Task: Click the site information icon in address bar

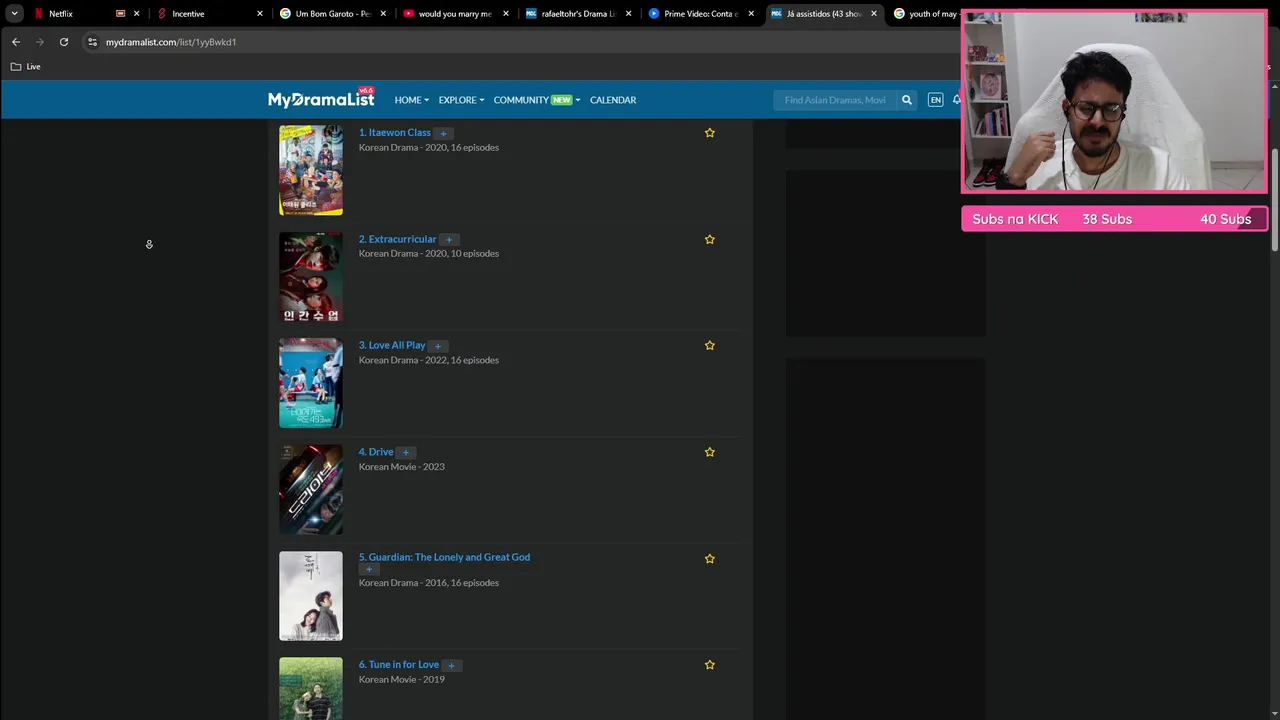Action: pos(92,42)
